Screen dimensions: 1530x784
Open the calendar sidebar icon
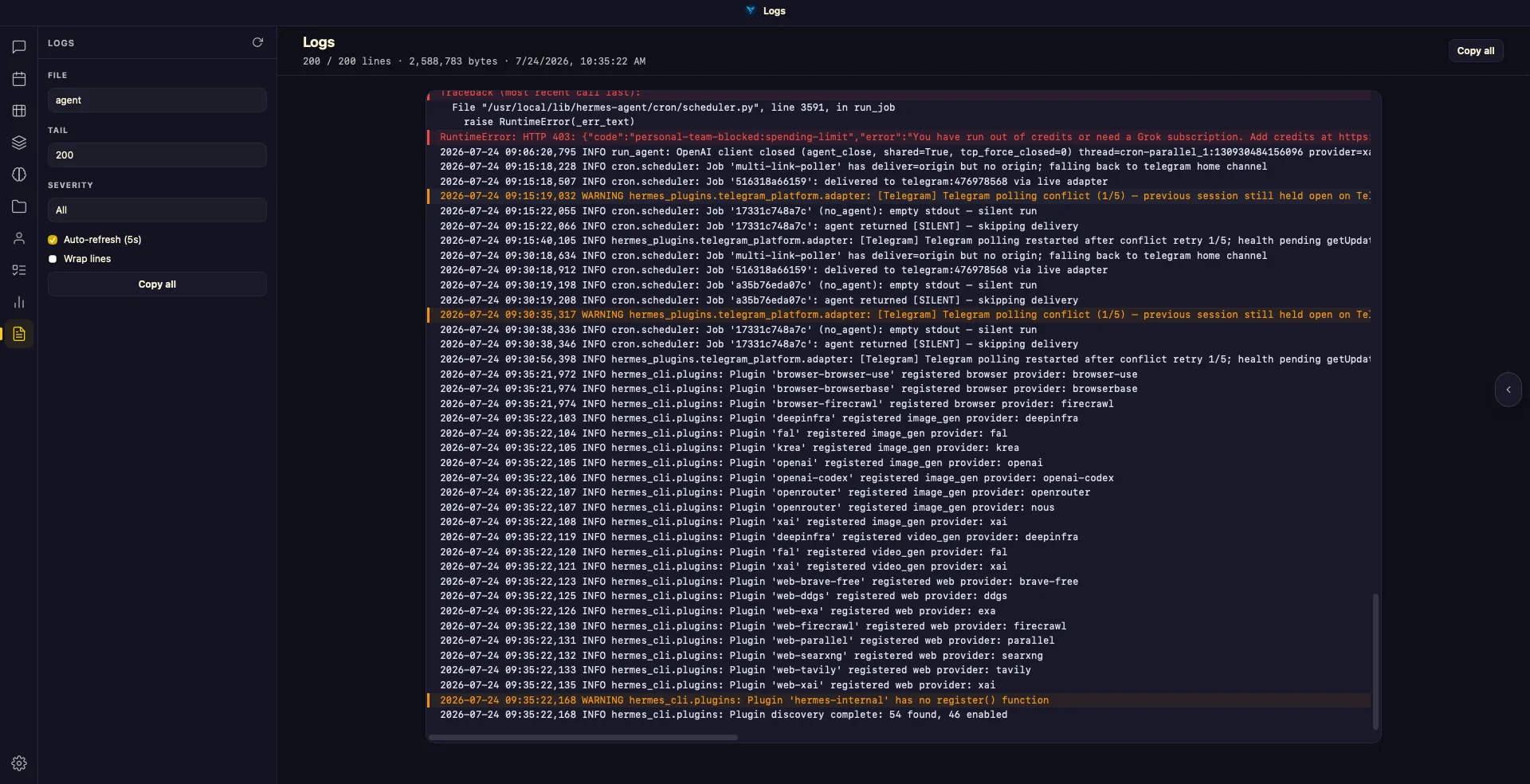point(19,79)
